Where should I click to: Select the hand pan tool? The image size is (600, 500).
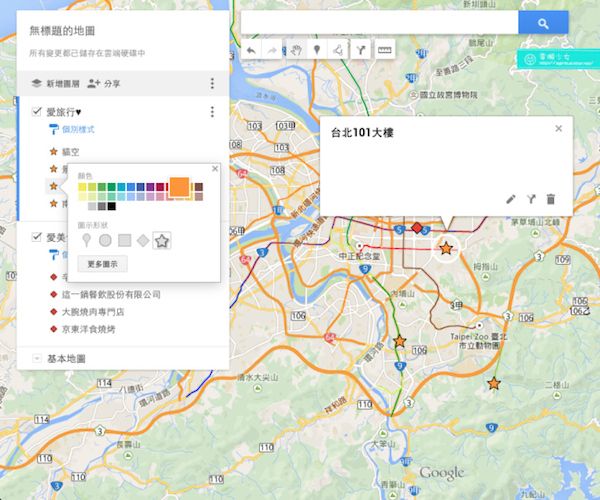point(296,50)
